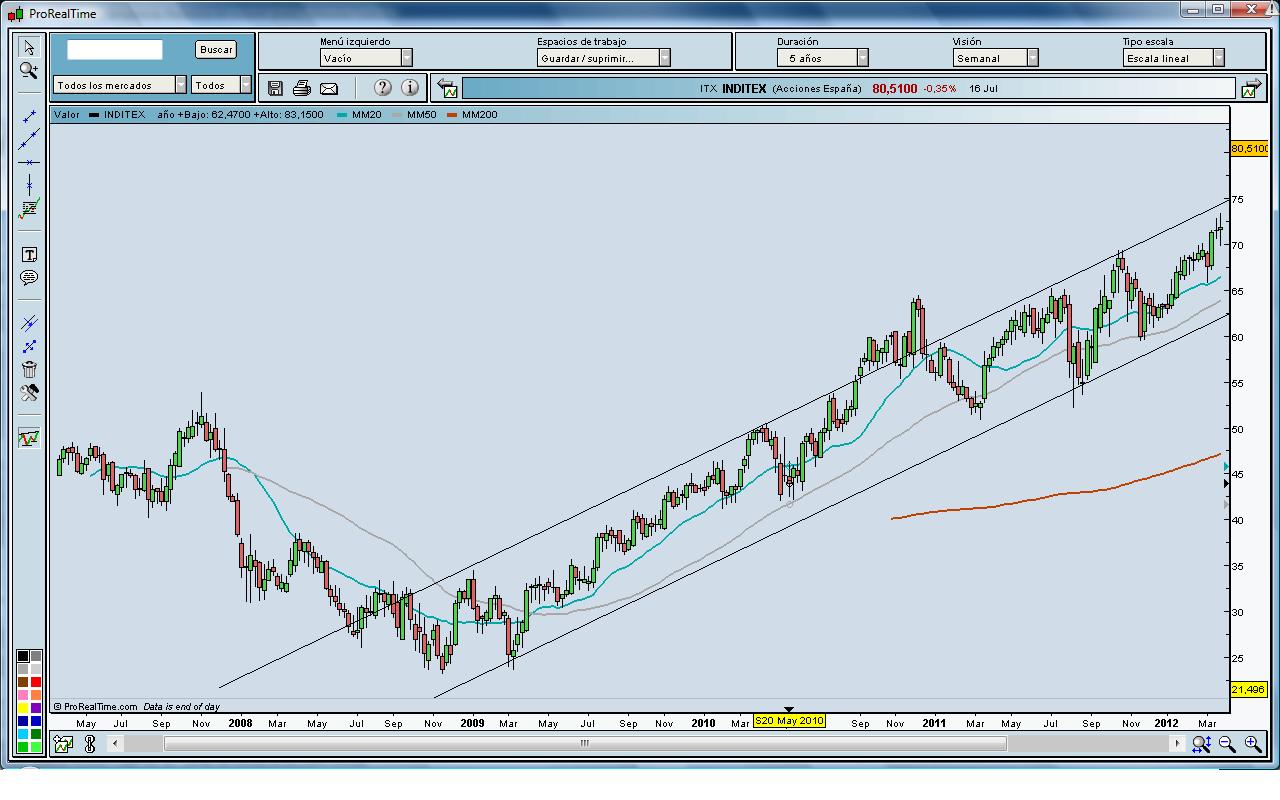Pick the yellow color swatch
This screenshot has width=1280, height=800.
pos(23,707)
